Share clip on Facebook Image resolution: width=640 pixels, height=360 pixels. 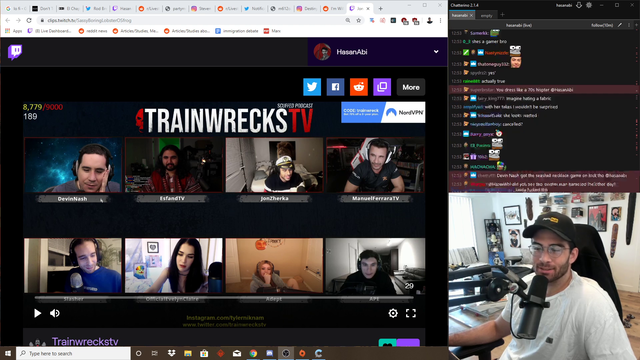[336, 87]
